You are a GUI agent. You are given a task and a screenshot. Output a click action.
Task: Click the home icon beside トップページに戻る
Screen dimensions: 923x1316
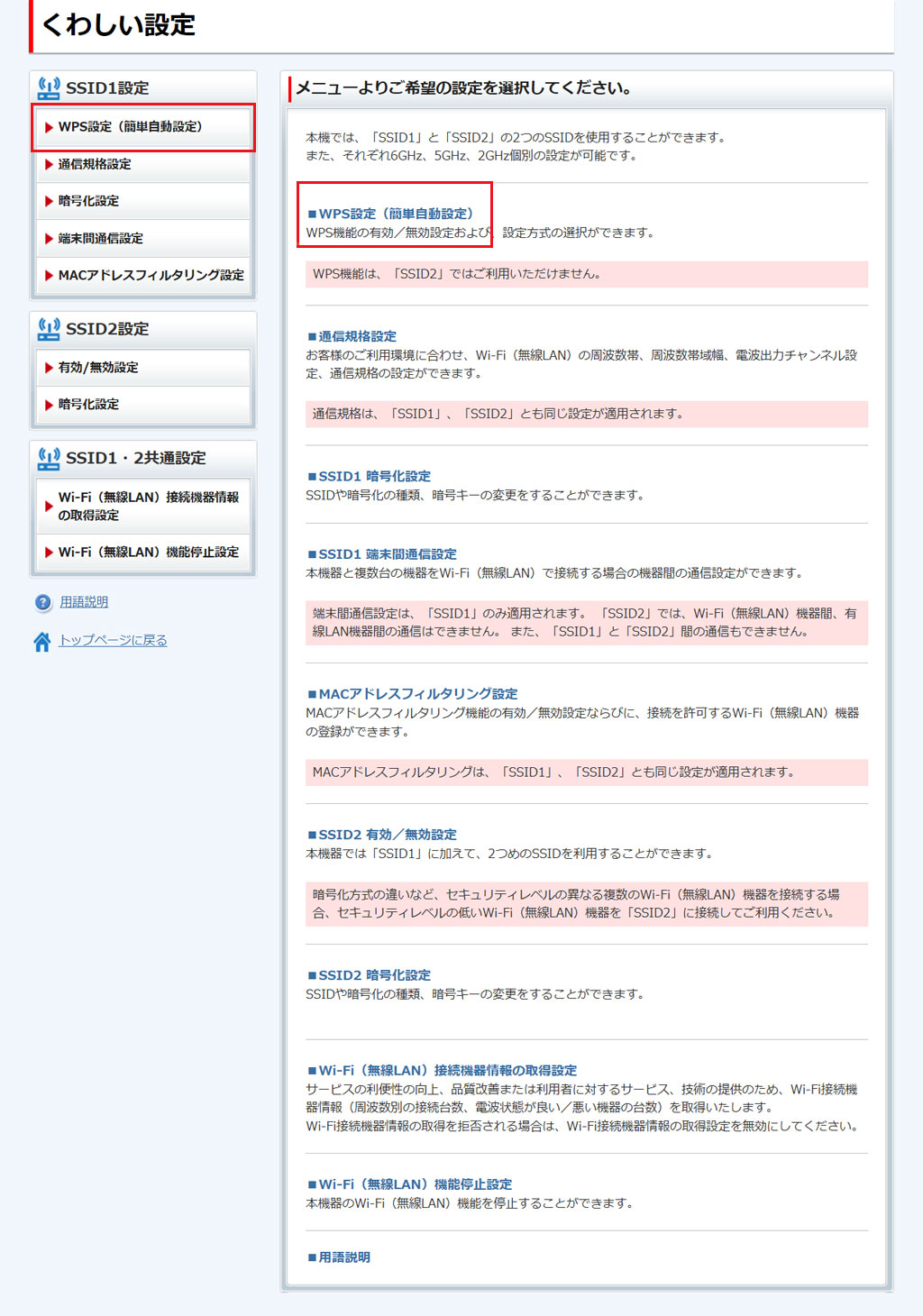(41, 642)
